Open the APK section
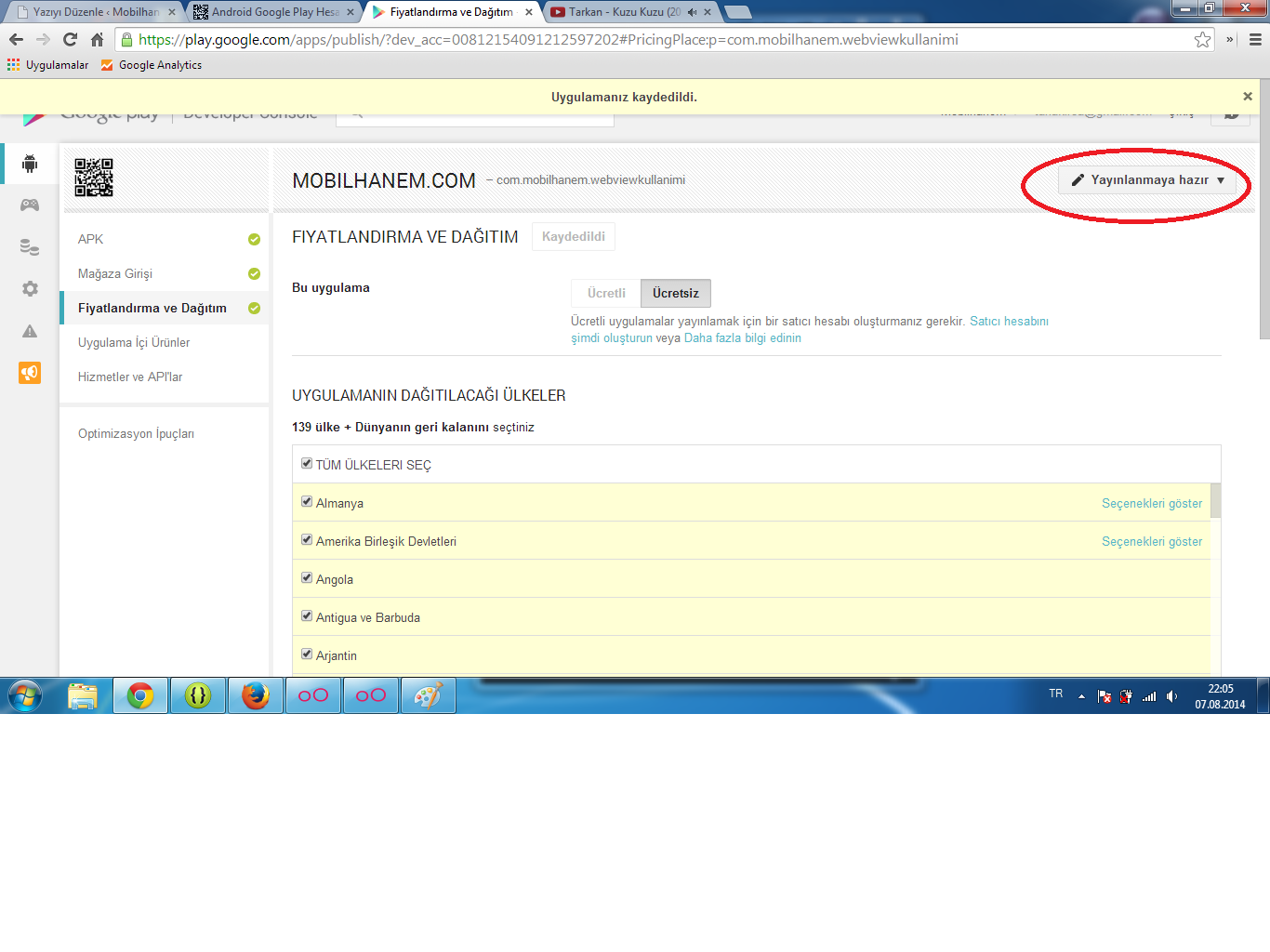This screenshot has height=952, width=1270. click(164, 239)
